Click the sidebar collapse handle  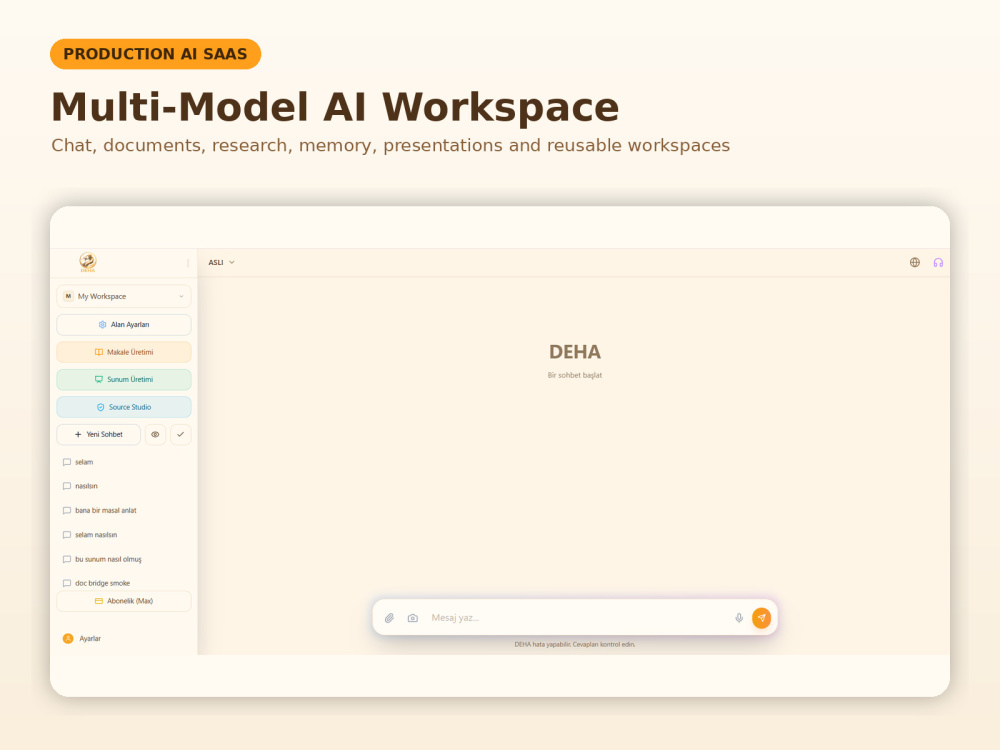click(188, 263)
